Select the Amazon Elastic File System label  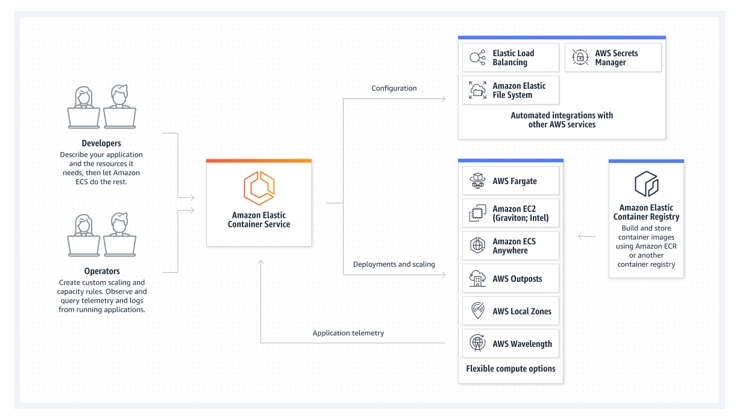coord(519,90)
